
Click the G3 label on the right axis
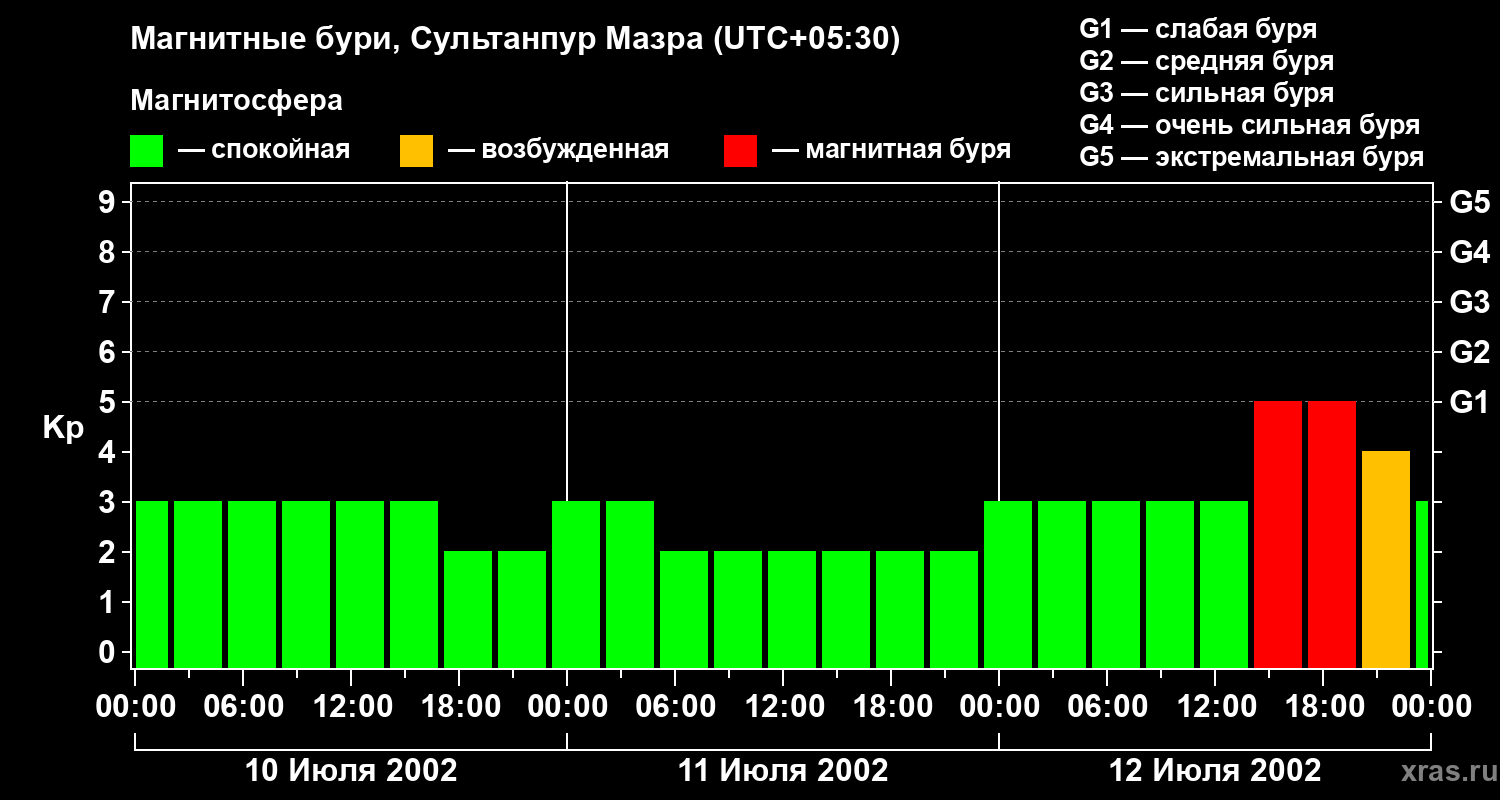[1470, 302]
